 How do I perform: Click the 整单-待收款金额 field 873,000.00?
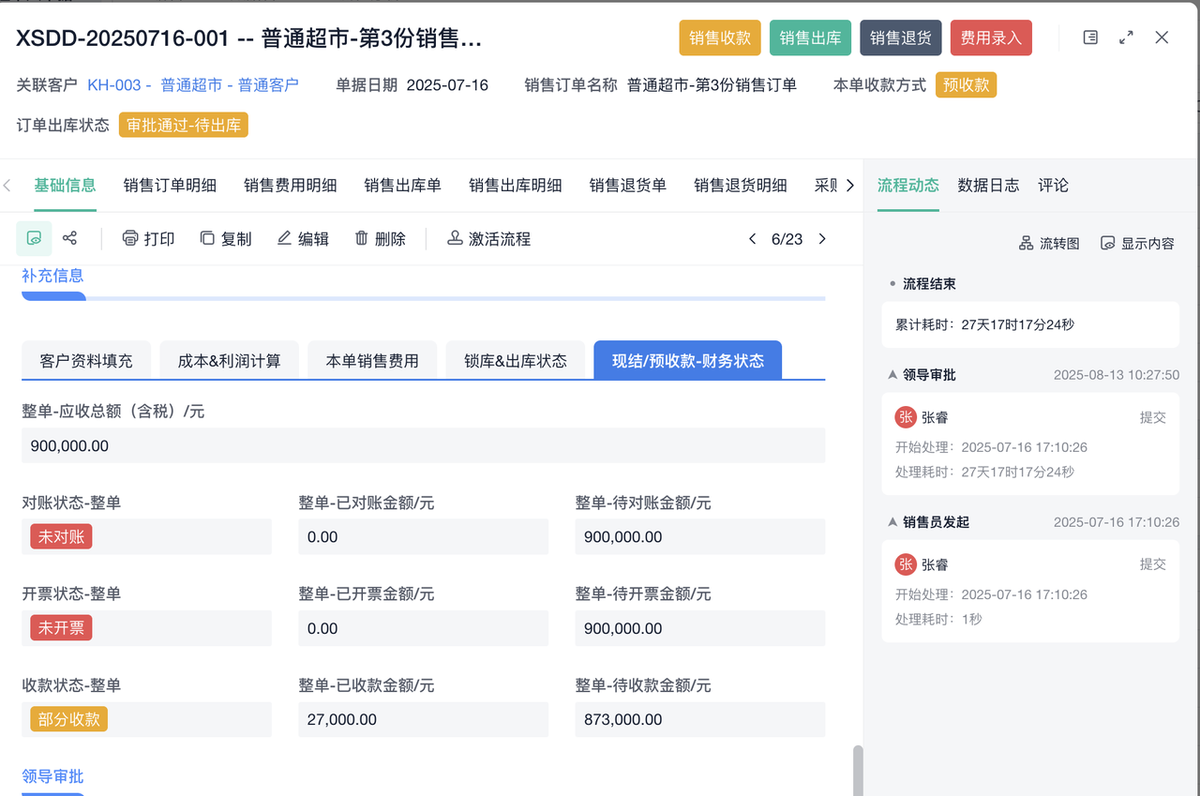point(700,719)
